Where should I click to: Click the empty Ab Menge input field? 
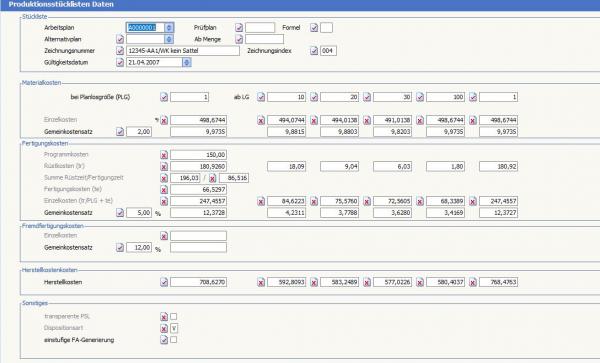264,39
